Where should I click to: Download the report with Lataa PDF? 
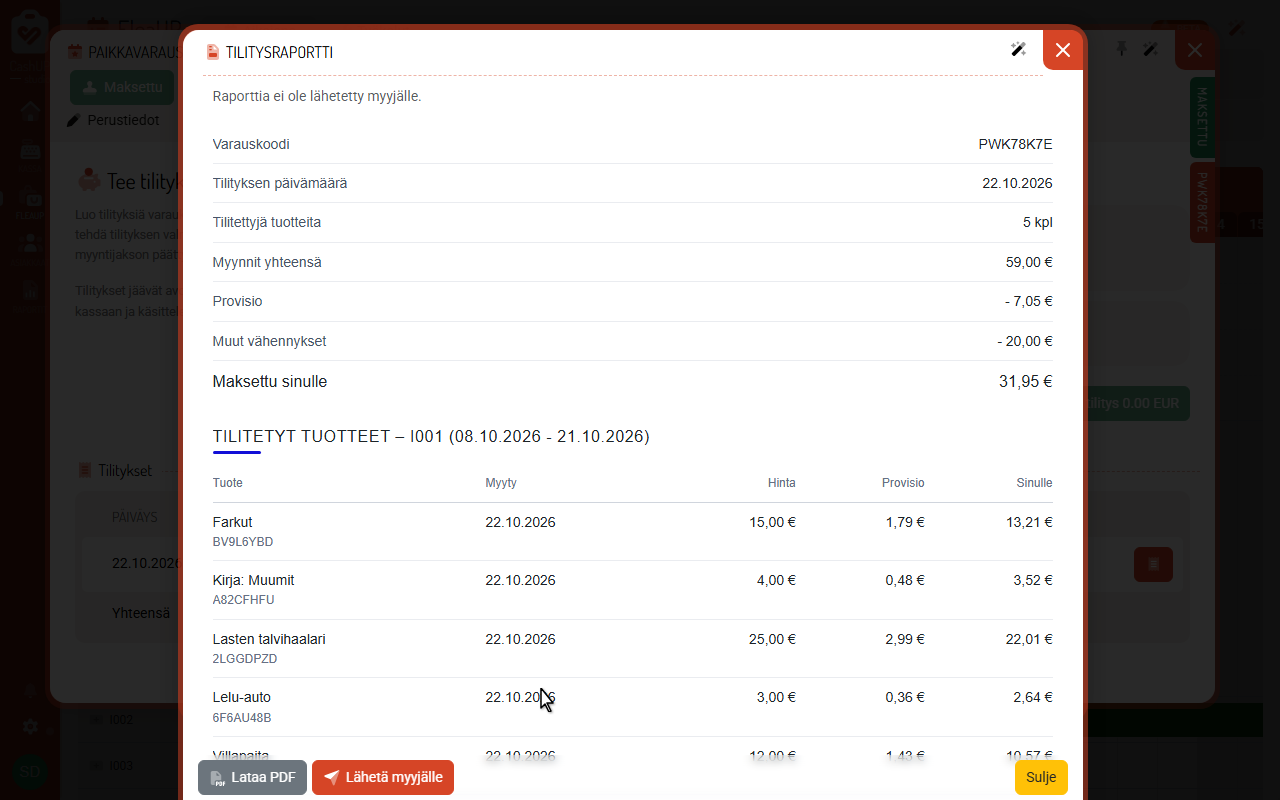[252, 777]
